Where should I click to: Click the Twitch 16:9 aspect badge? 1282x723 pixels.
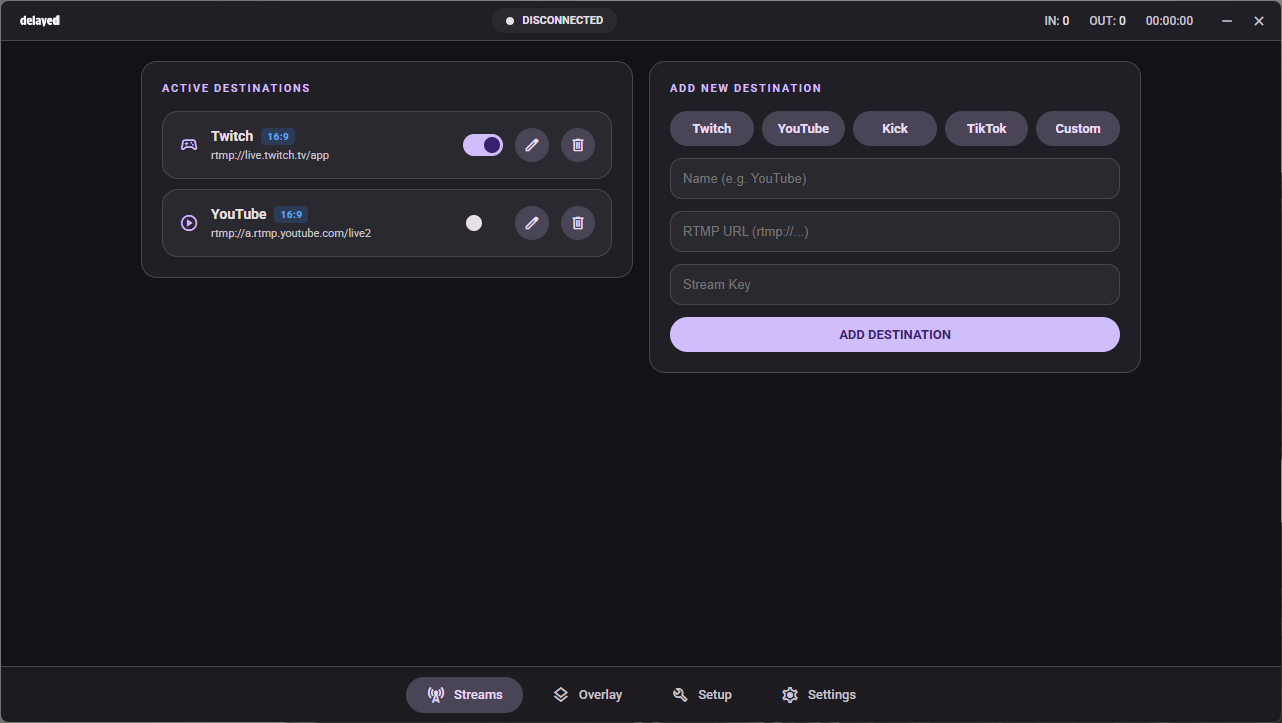click(278, 136)
